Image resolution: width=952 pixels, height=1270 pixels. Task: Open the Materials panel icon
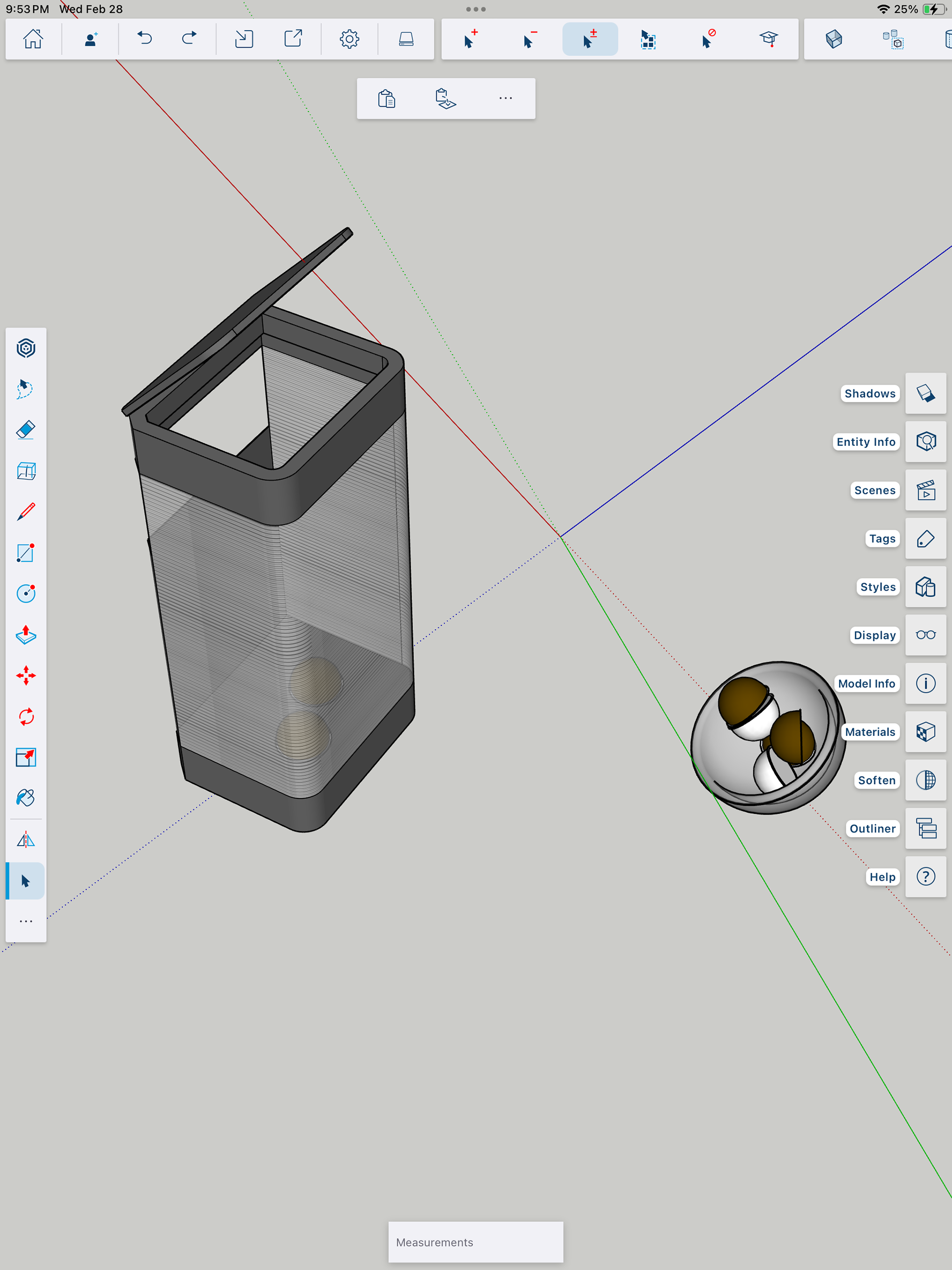tap(925, 732)
